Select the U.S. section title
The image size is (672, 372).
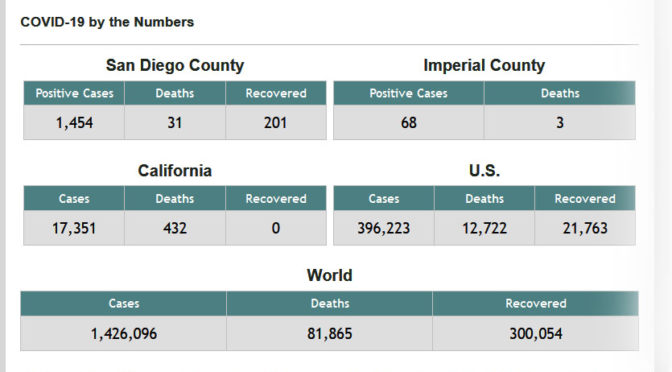pyautogui.click(x=484, y=171)
